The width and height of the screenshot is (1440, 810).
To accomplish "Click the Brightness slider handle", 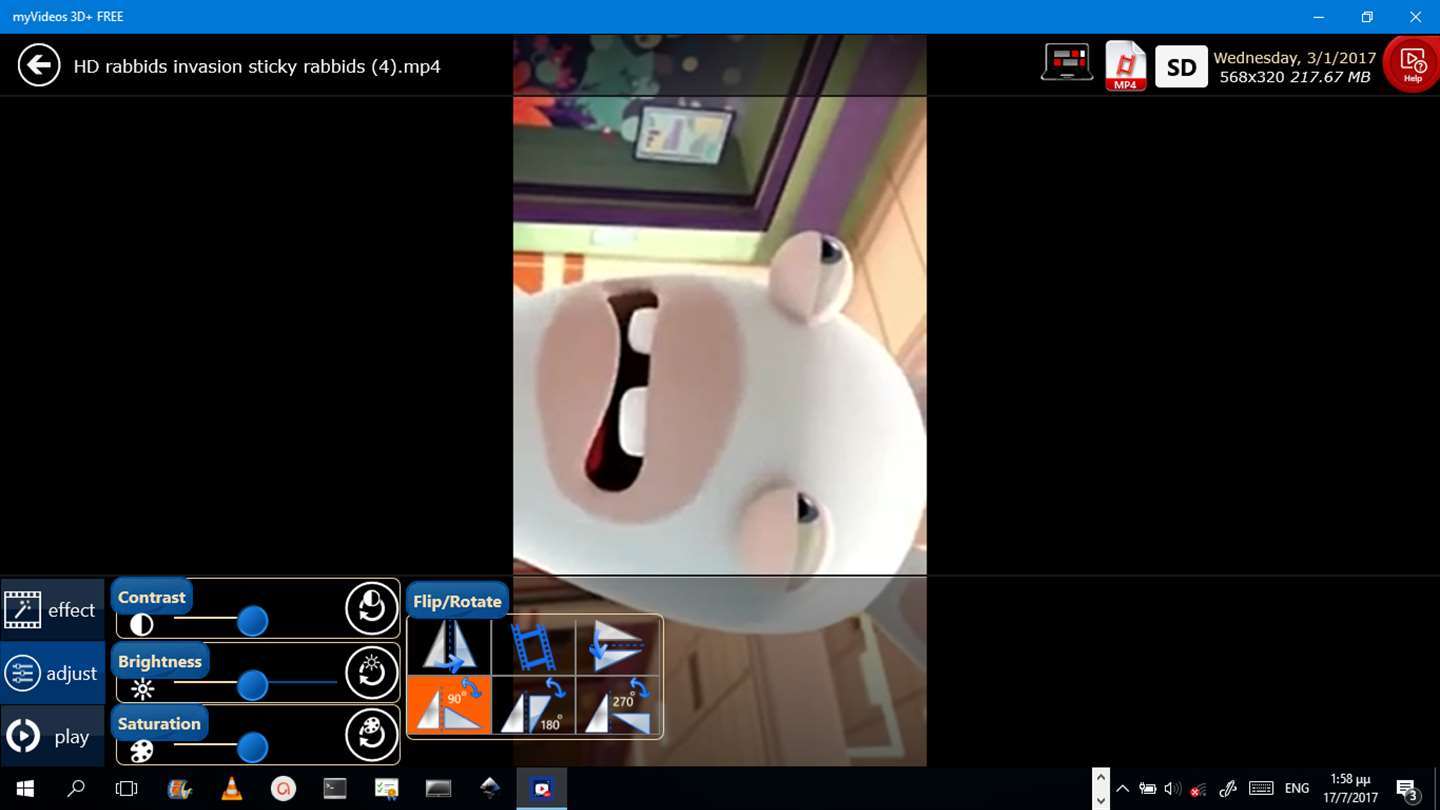I will (253, 685).
